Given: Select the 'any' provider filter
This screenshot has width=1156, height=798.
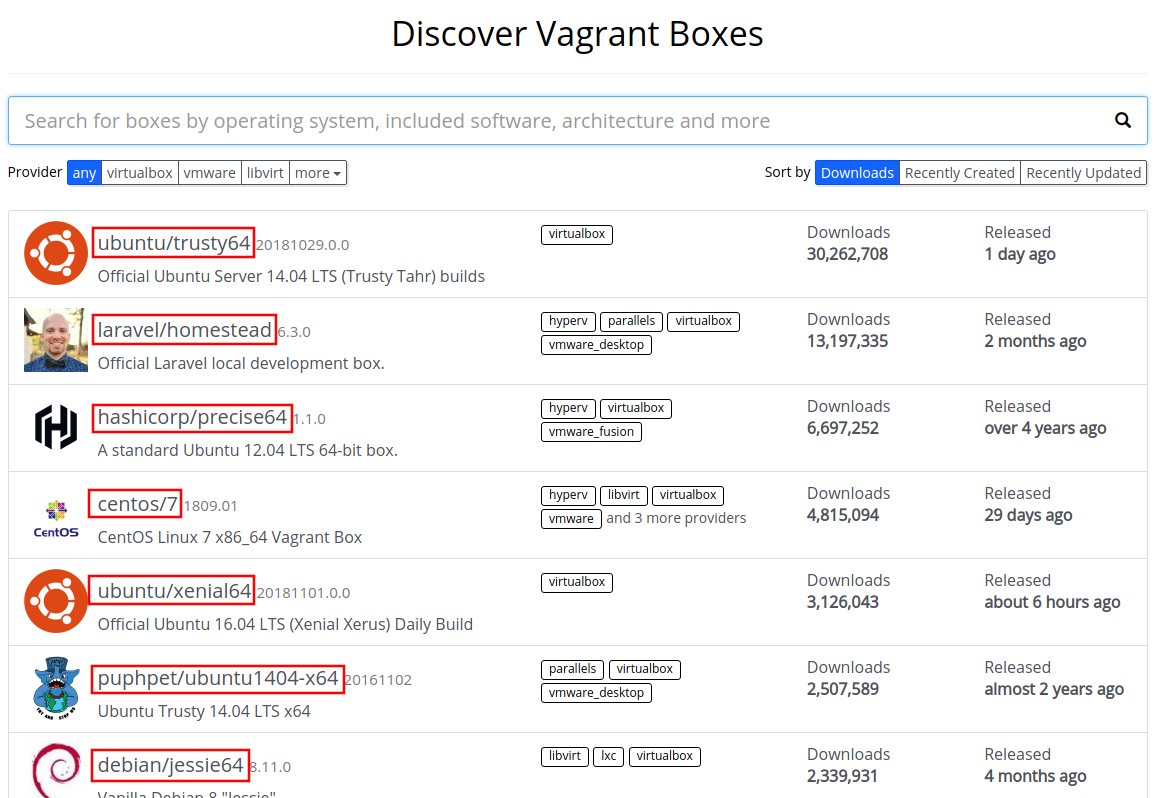Looking at the screenshot, I should click(x=84, y=173).
